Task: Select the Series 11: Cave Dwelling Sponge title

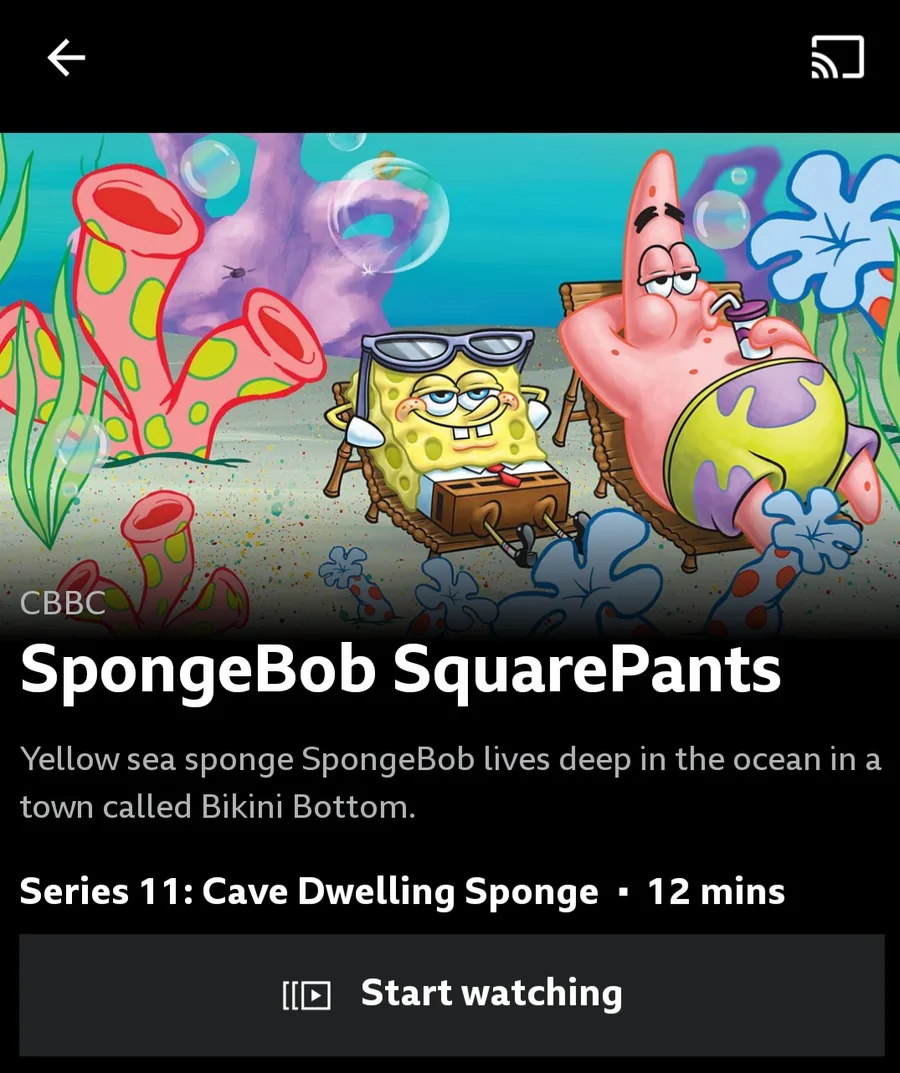Action: point(309,892)
